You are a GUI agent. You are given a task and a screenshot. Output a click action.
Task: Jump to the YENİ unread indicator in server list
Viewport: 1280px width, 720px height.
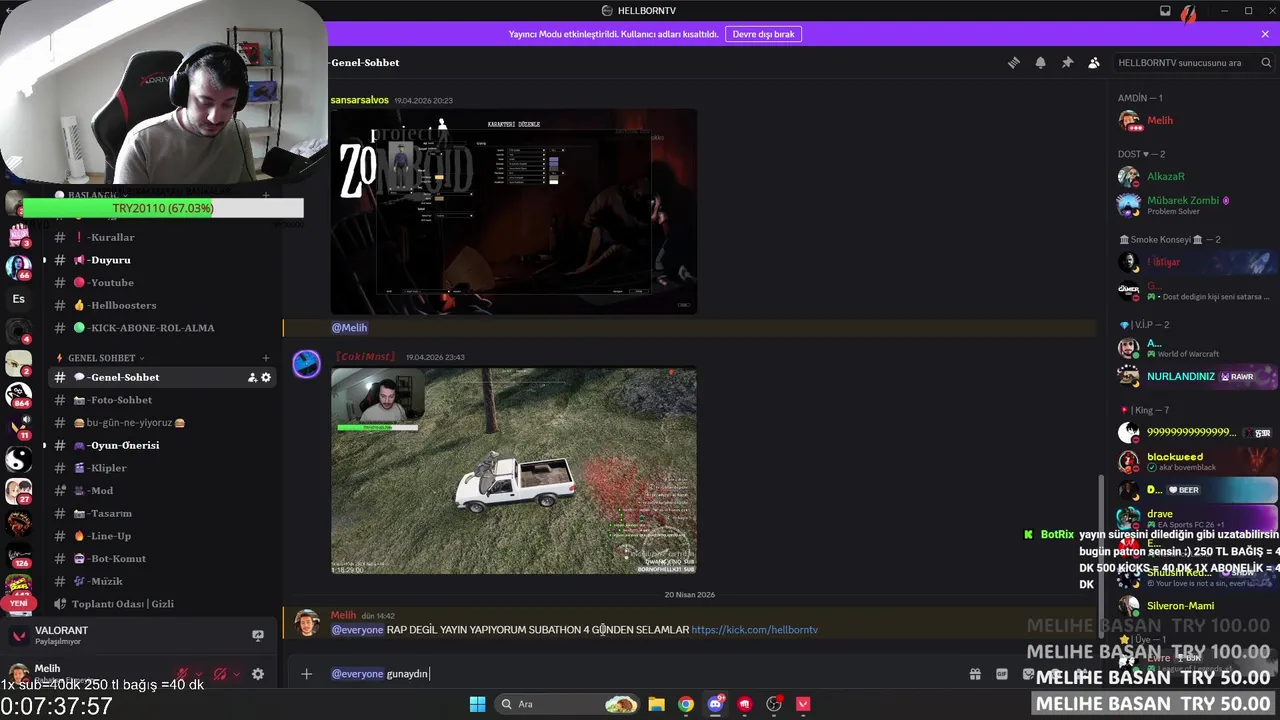[x=19, y=604]
